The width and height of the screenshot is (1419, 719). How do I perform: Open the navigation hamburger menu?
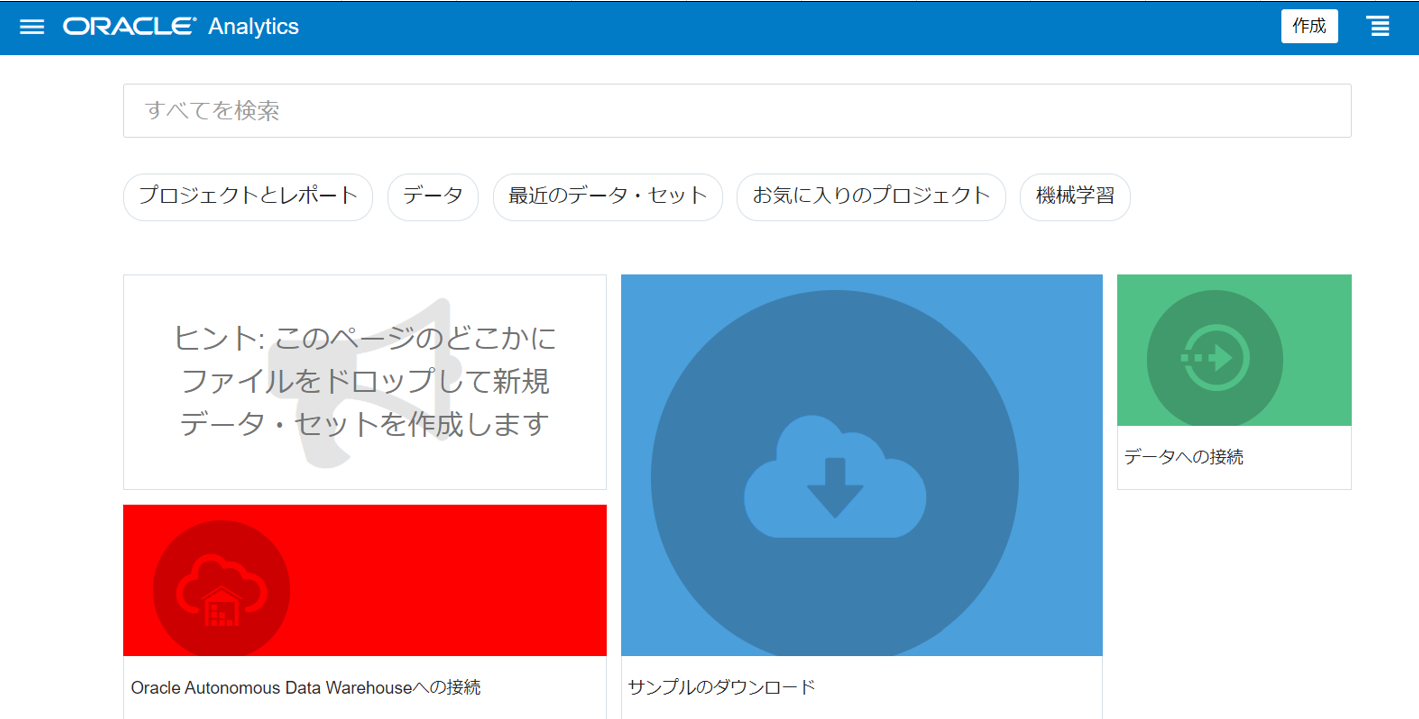(x=32, y=26)
